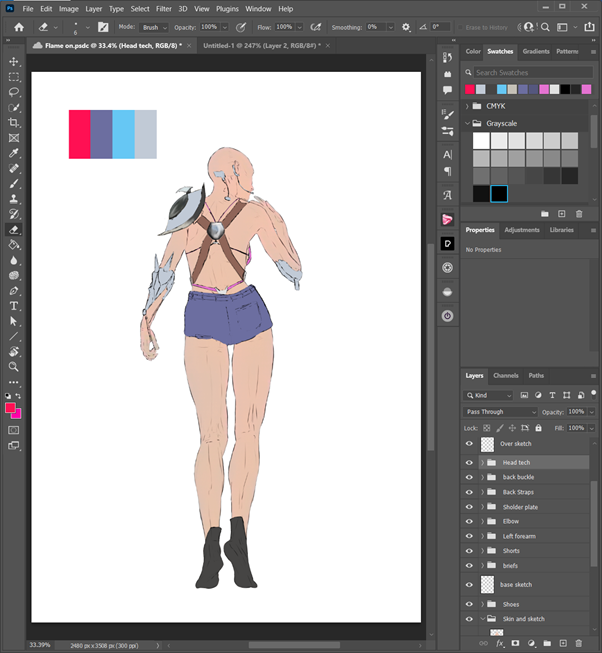The image size is (602, 653).
Task: Select the Zoom tool
Action: click(14, 367)
